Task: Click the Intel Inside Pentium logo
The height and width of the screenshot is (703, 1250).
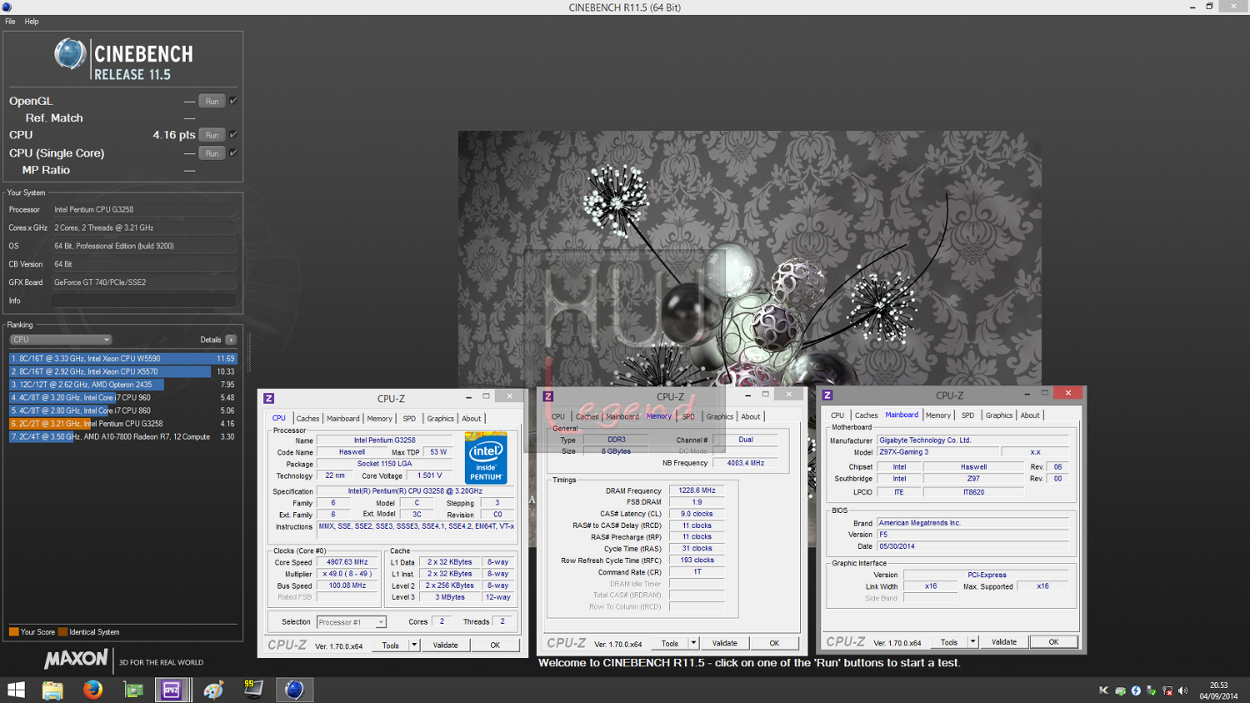Action: 486,458
